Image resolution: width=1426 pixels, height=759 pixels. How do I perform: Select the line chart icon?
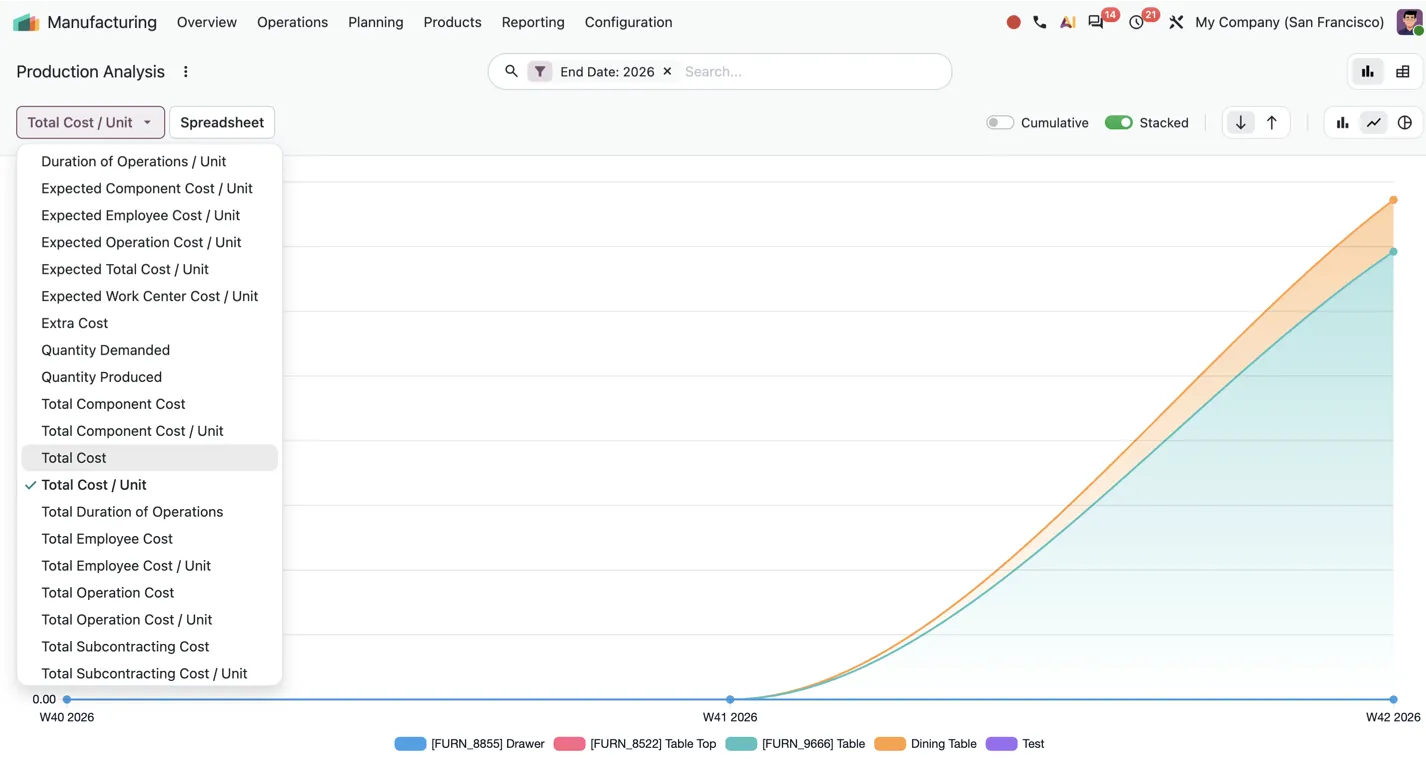[1373, 123]
